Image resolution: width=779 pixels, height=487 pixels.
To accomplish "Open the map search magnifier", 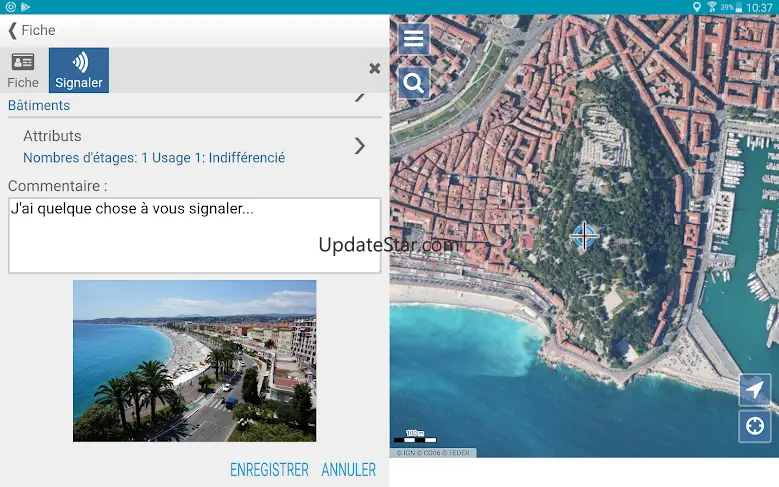I will click(414, 83).
